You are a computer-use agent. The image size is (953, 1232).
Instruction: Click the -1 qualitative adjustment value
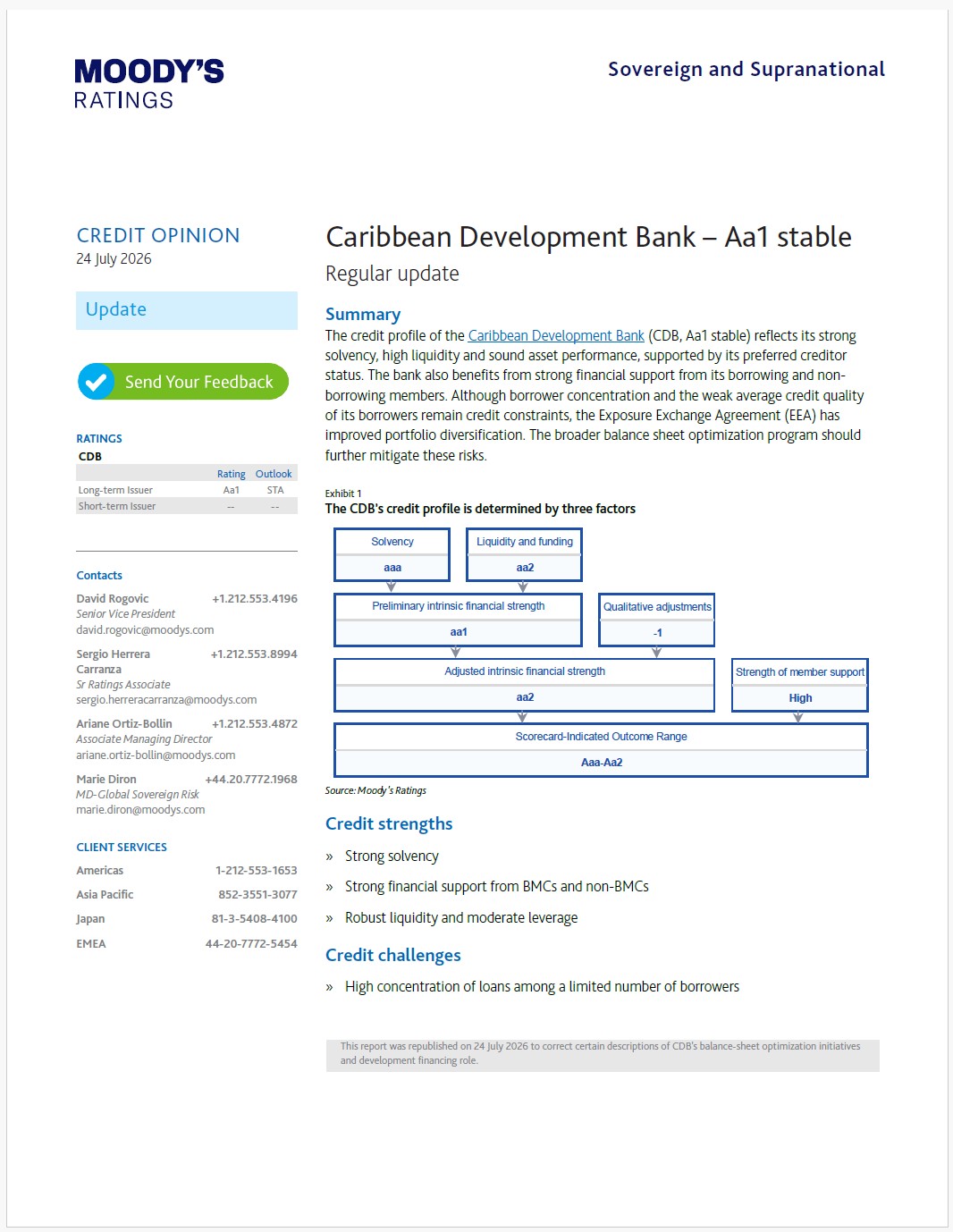pos(657,633)
